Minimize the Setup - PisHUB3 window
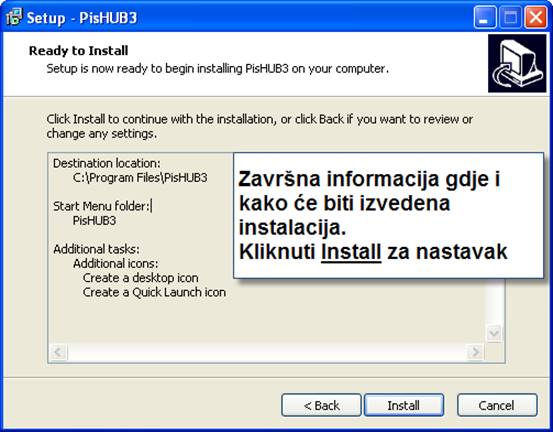The height and width of the screenshot is (432, 553). tap(485, 17)
